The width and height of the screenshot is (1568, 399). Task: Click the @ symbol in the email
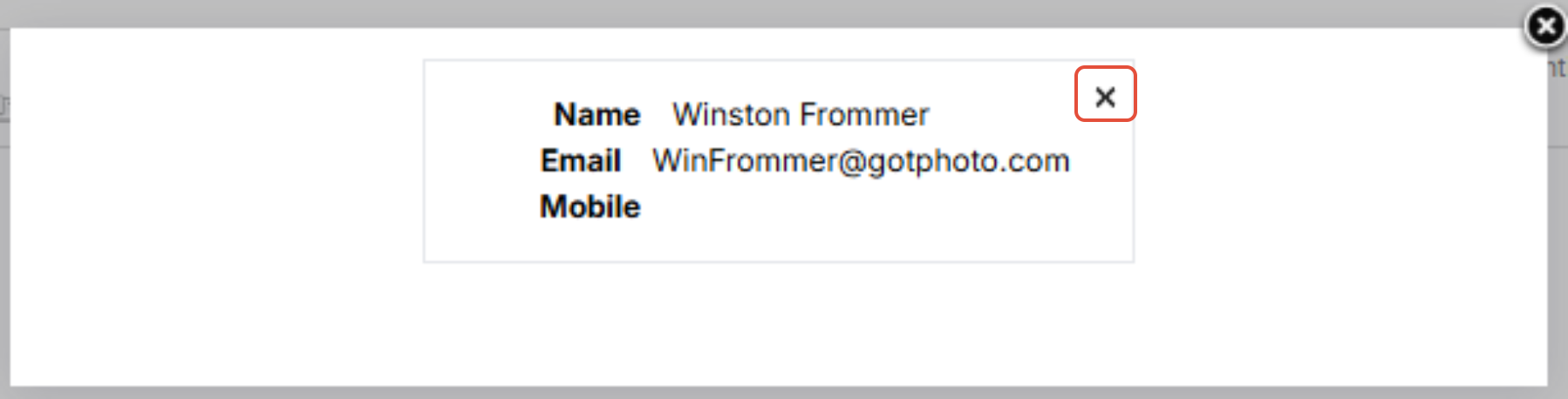852,162
